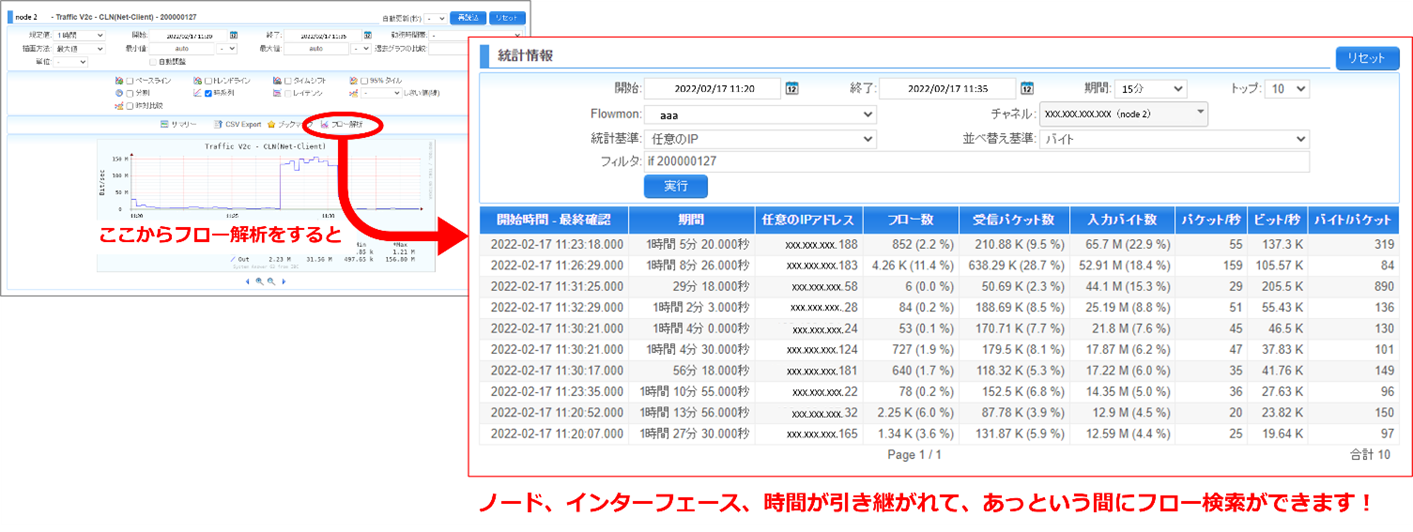Sort by 期間 column header
Image resolution: width=1413 pixels, height=532 pixels.
coord(692,219)
